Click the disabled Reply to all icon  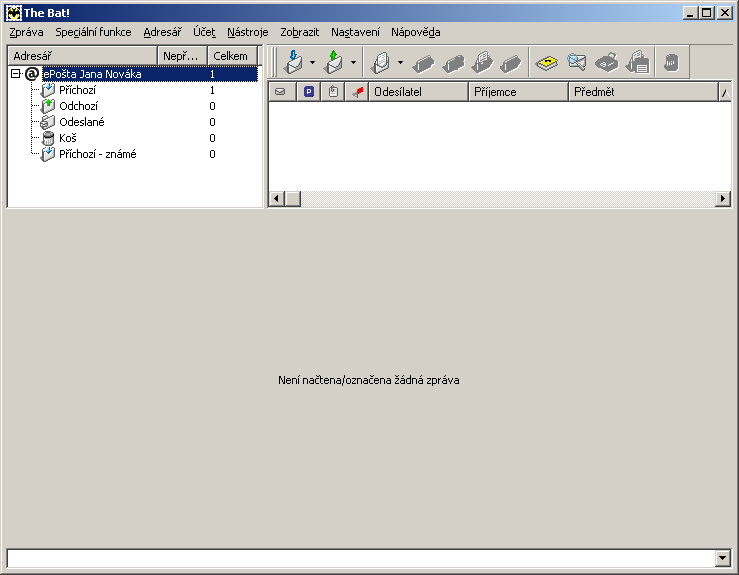click(453, 63)
